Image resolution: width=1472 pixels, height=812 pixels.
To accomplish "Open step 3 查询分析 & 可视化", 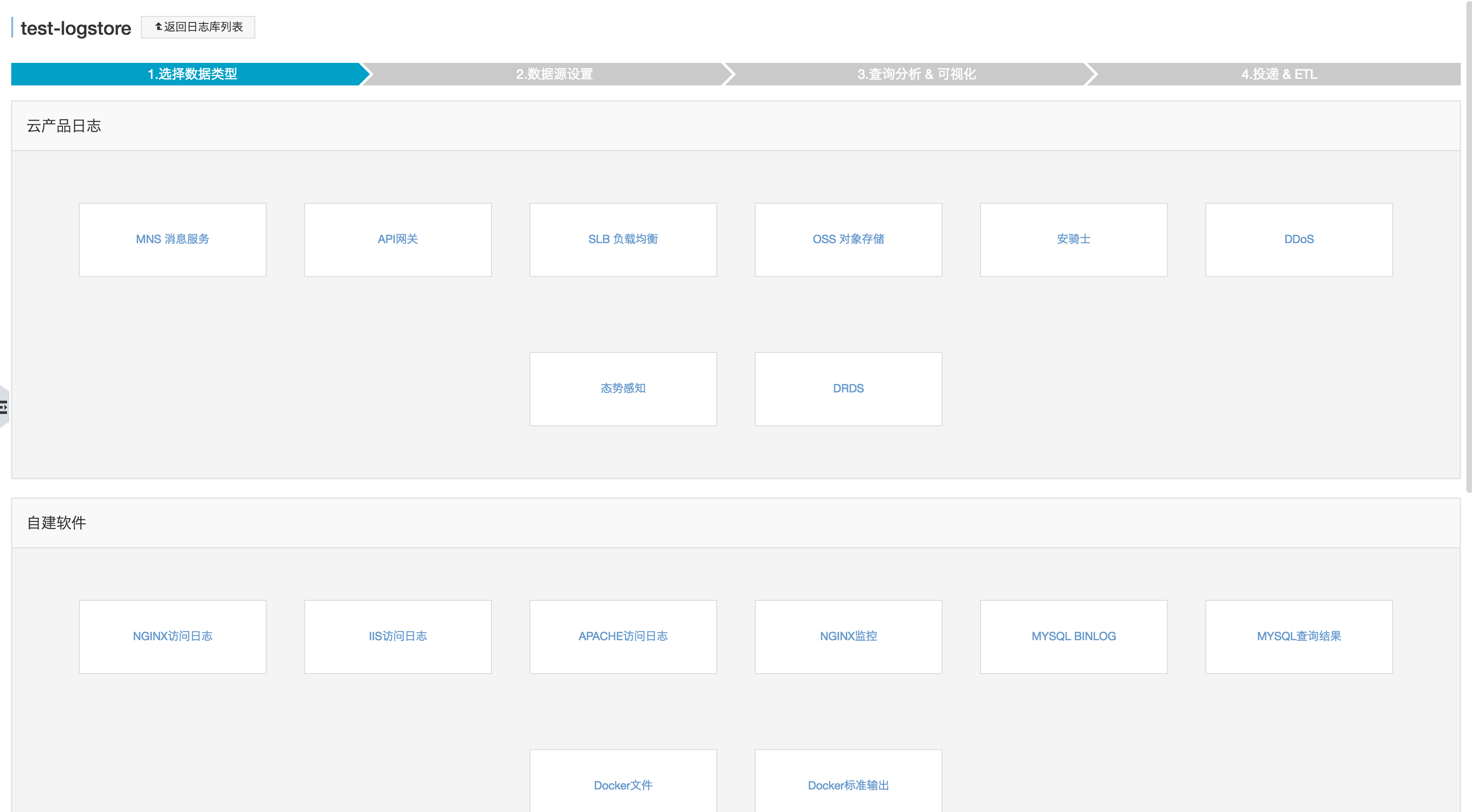I will tap(916, 74).
